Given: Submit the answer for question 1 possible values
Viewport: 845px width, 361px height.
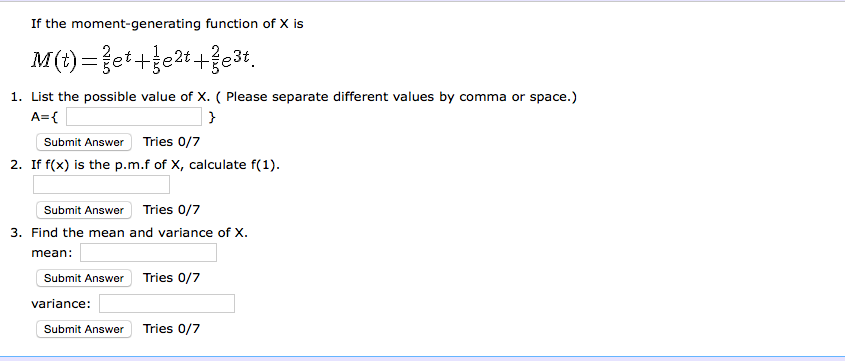Looking at the screenshot, I should click(x=84, y=142).
